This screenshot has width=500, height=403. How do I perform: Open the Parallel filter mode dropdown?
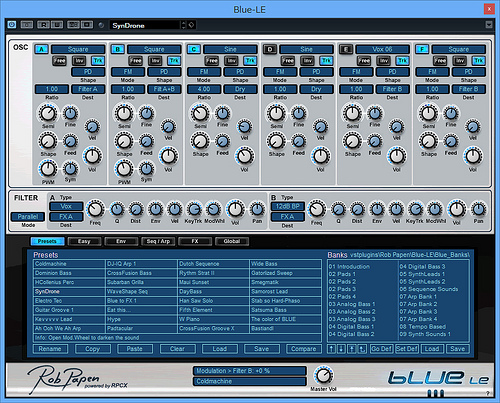coord(28,217)
